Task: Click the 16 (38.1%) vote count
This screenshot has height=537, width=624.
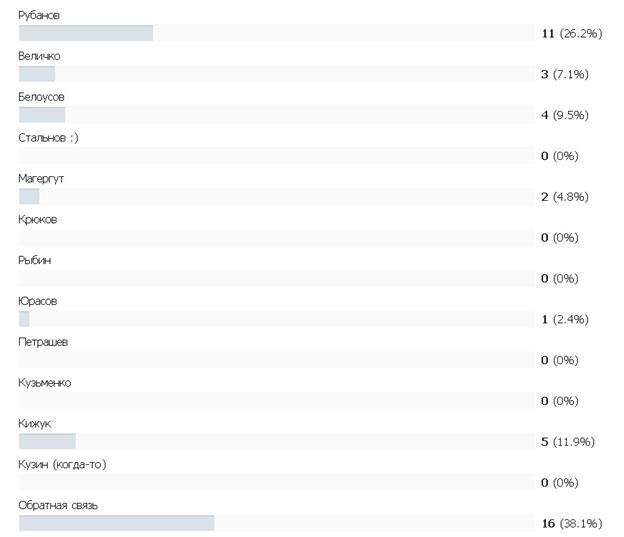Action: click(572, 523)
